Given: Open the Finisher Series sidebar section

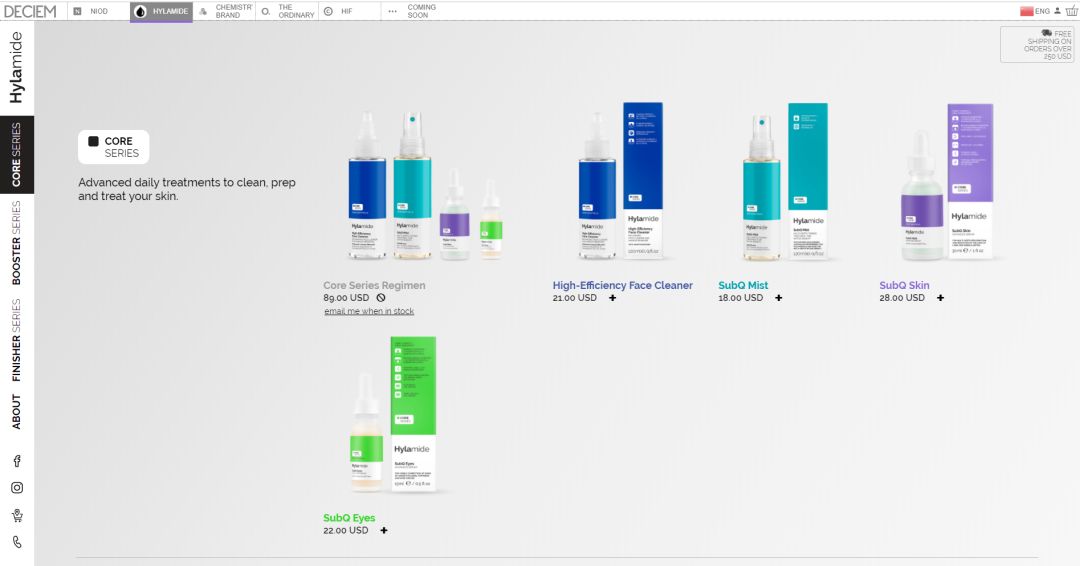Looking at the screenshot, I should pos(16,340).
